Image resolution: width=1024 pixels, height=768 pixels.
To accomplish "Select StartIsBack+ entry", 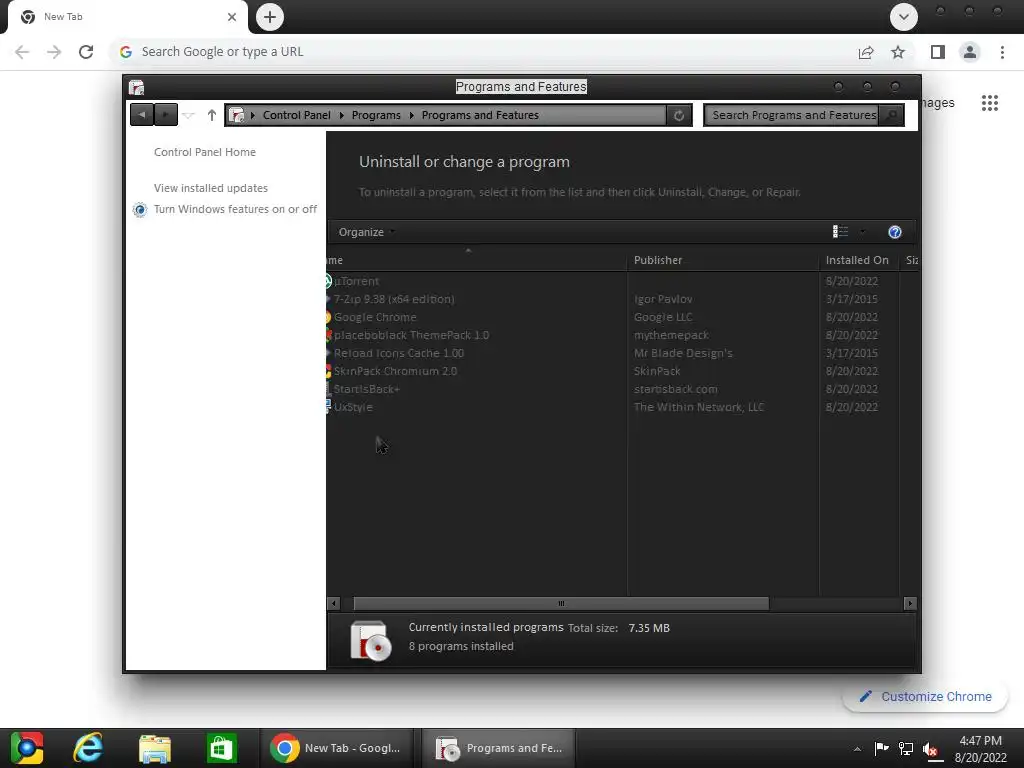I will (366, 389).
